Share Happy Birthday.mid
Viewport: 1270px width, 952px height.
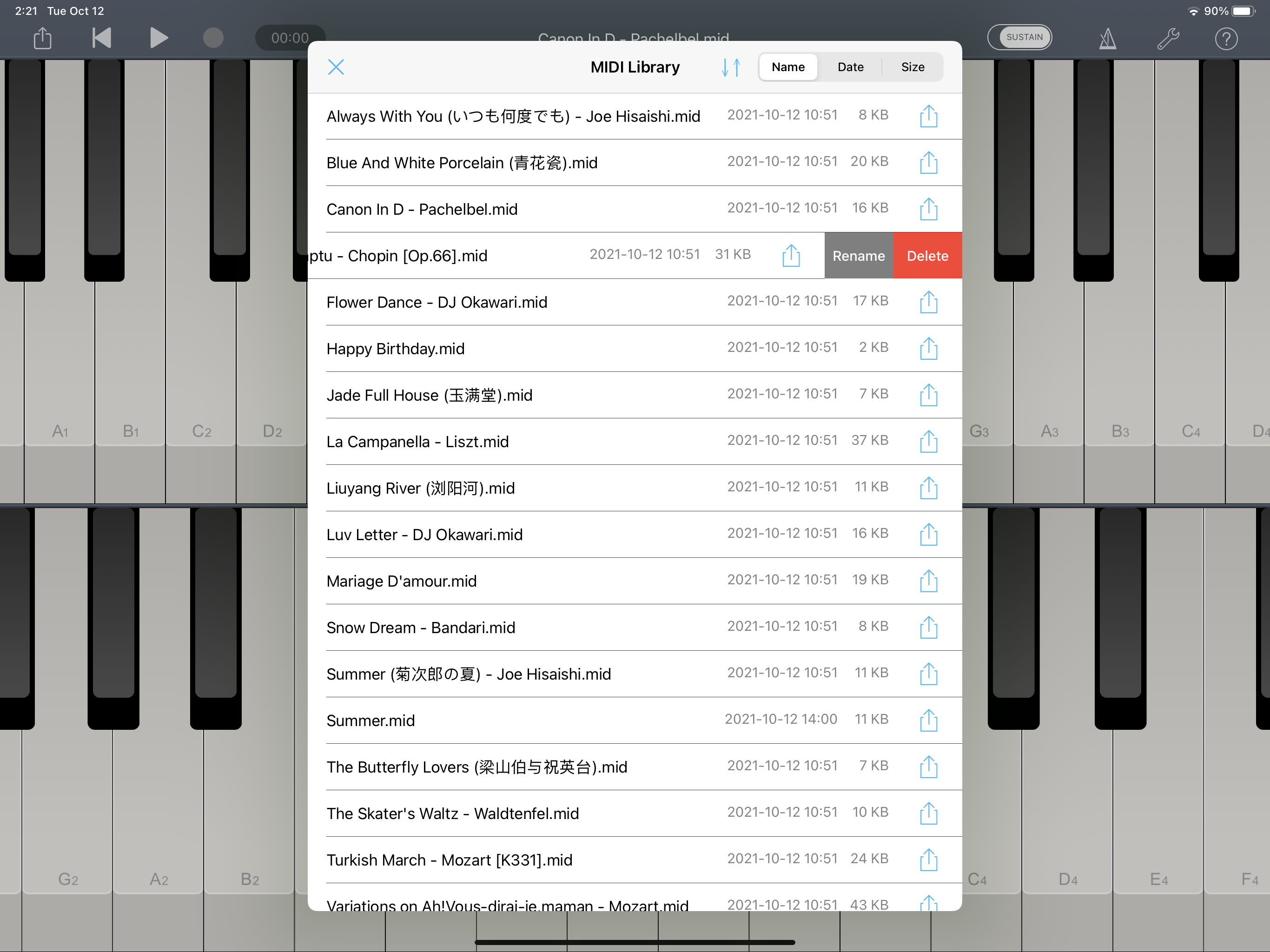click(x=928, y=349)
